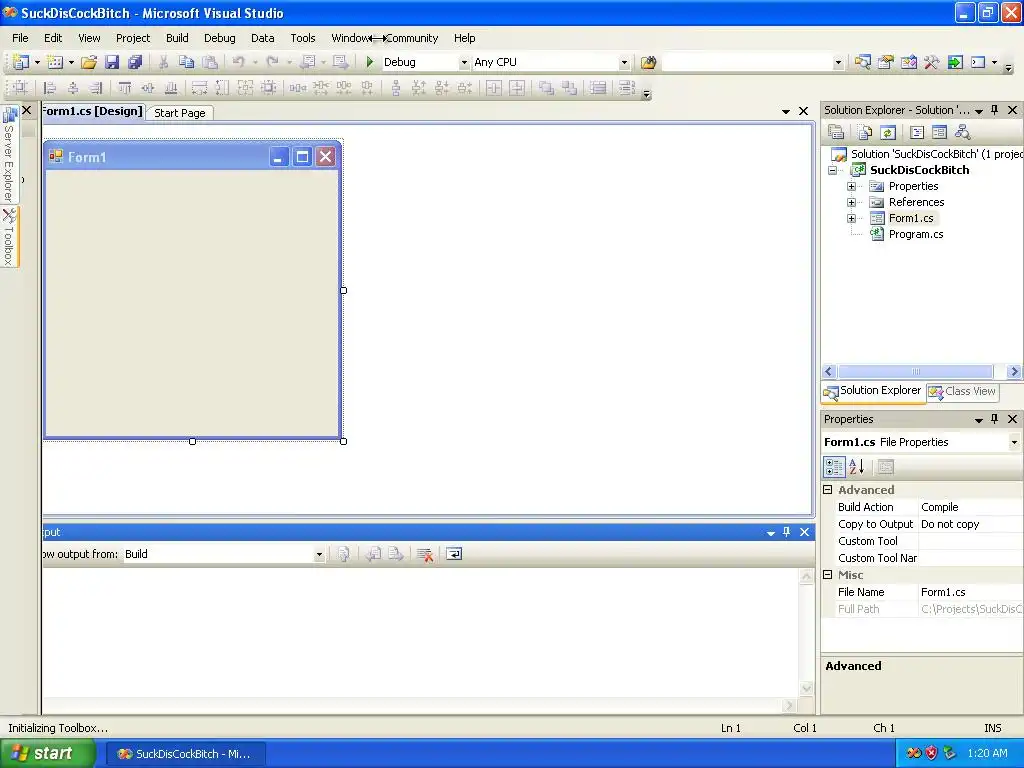1024x768 pixels.
Task: Click the Paste clipboard icon
Action: (x=210, y=62)
